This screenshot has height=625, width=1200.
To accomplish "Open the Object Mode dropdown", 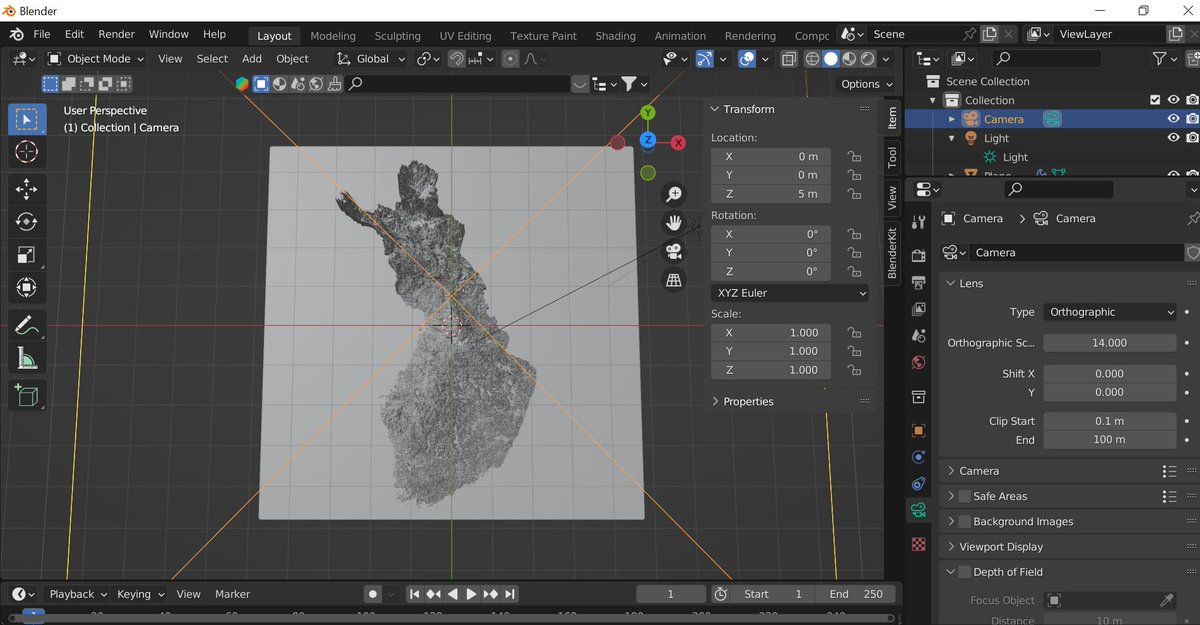I will (x=96, y=59).
